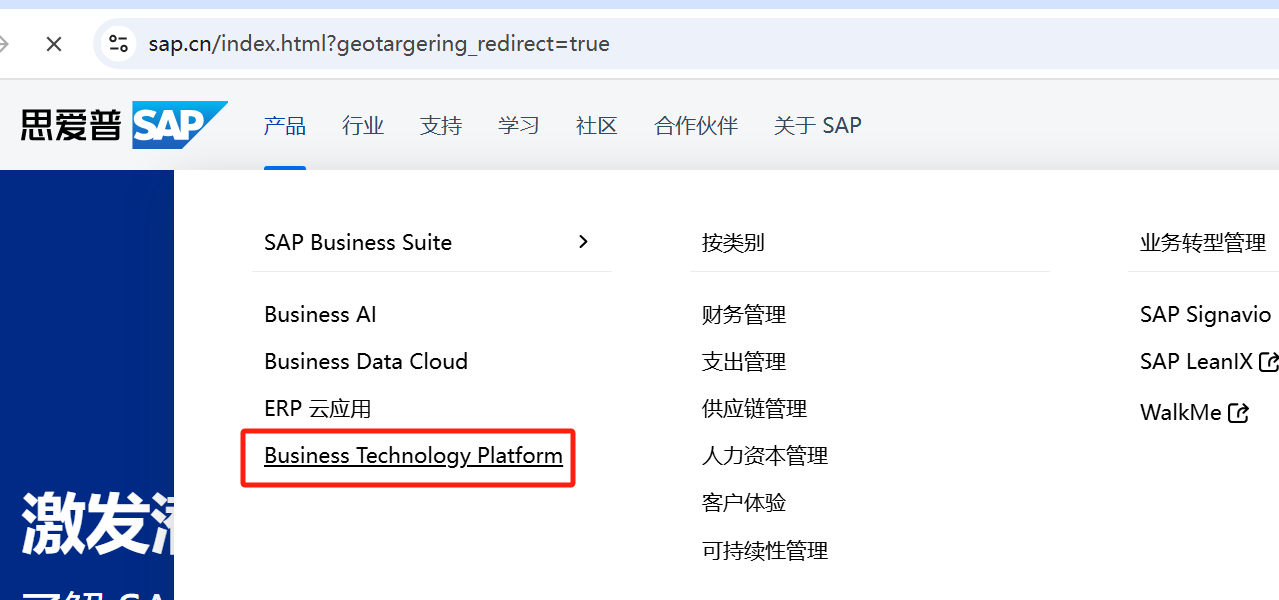
Task: Click the 业务转型管理 heading
Action: tap(1203, 242)
